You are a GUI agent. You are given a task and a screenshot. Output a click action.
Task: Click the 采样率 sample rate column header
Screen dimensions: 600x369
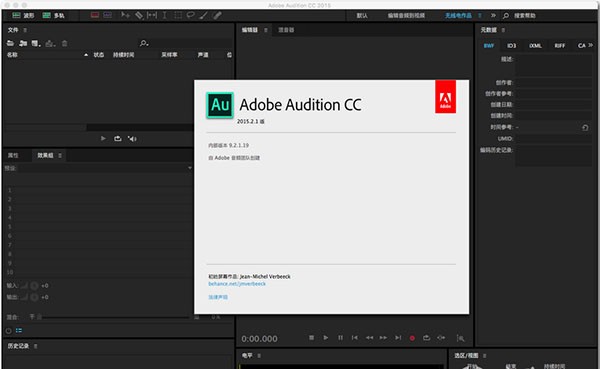(x=169, y=55)
